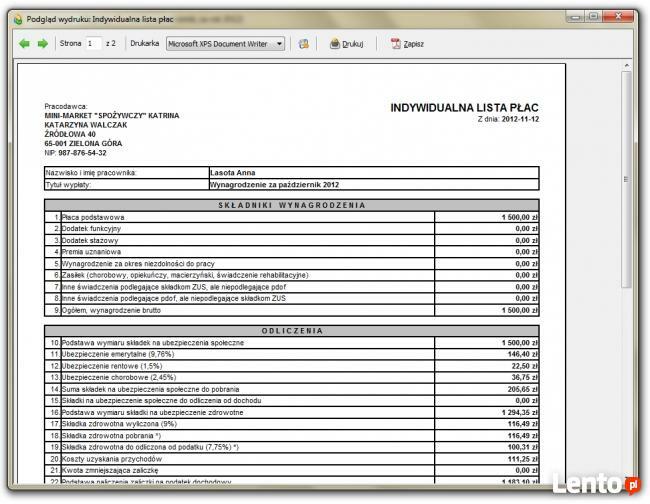Click the Drukuj print button
650x504 pixels.
coord(346,44)
